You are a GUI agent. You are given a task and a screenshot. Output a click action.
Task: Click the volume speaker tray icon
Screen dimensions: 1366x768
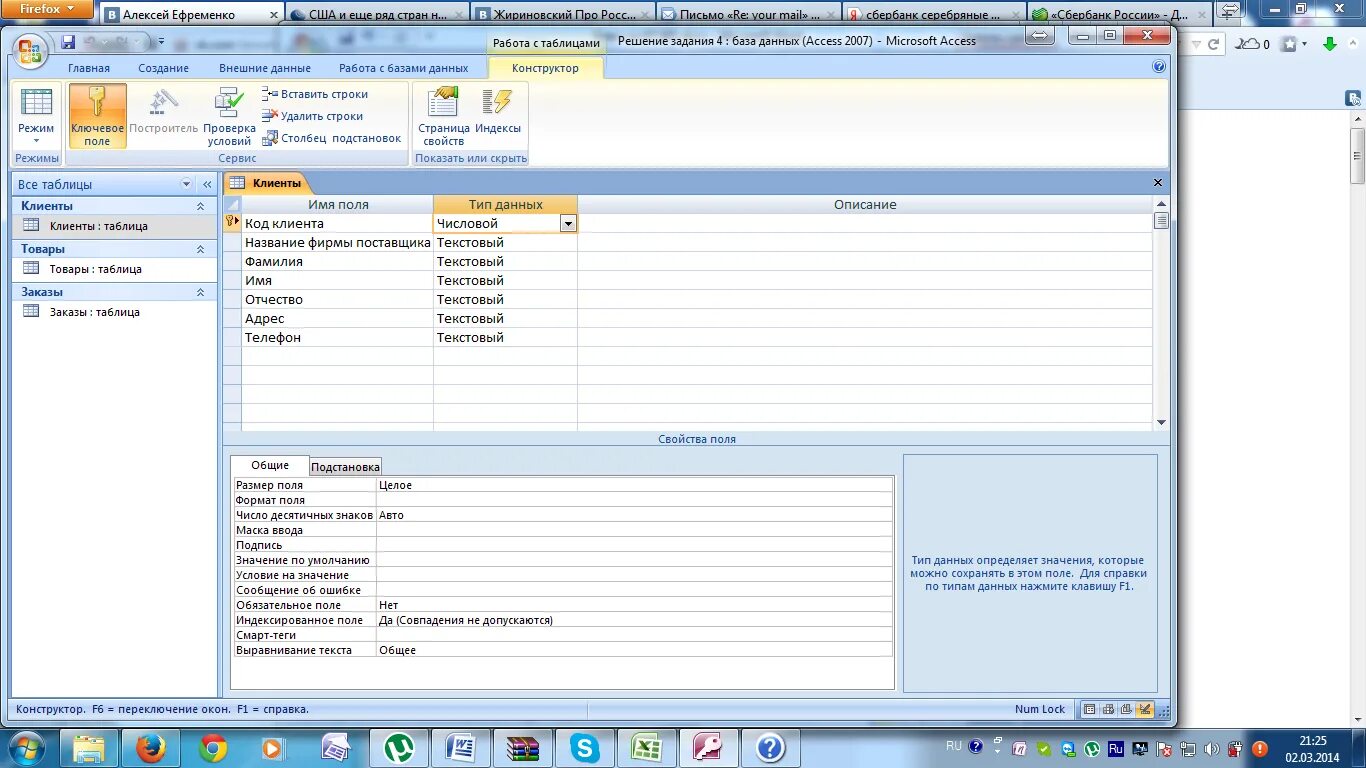[1212, 748]
